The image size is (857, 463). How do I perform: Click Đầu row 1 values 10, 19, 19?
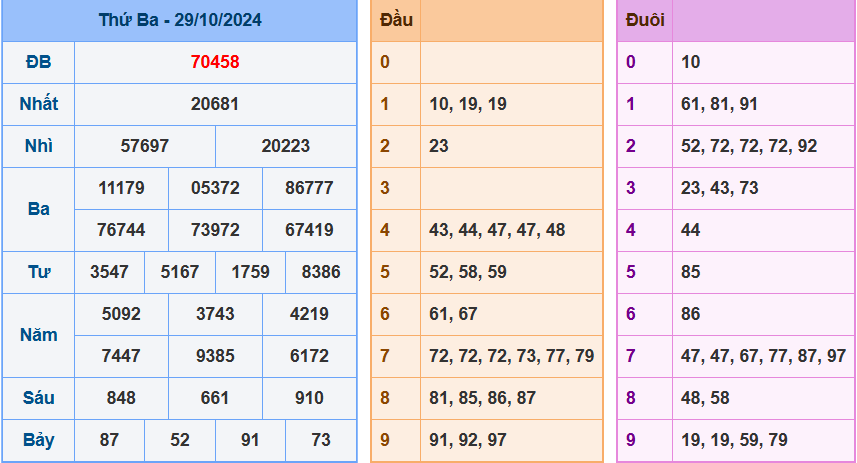(468, 104)
